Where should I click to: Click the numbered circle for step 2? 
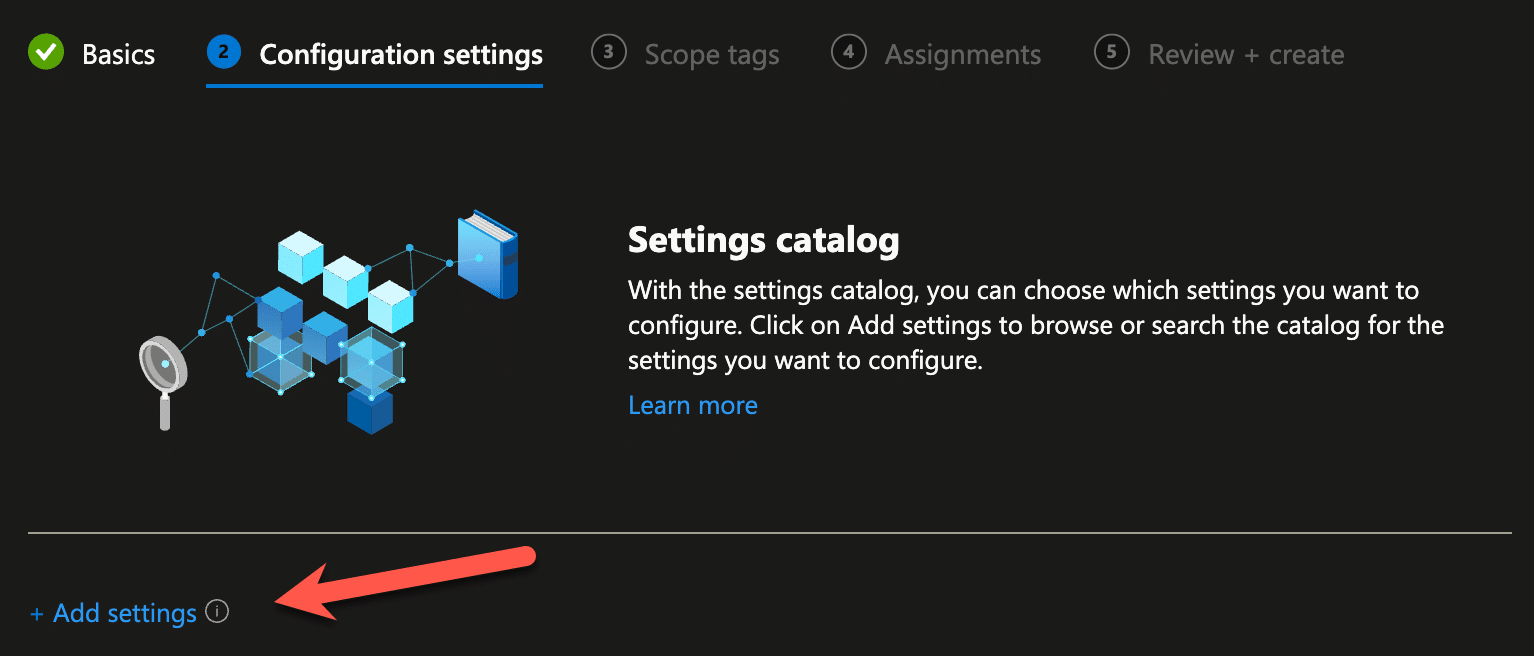(x=223, y=53)
